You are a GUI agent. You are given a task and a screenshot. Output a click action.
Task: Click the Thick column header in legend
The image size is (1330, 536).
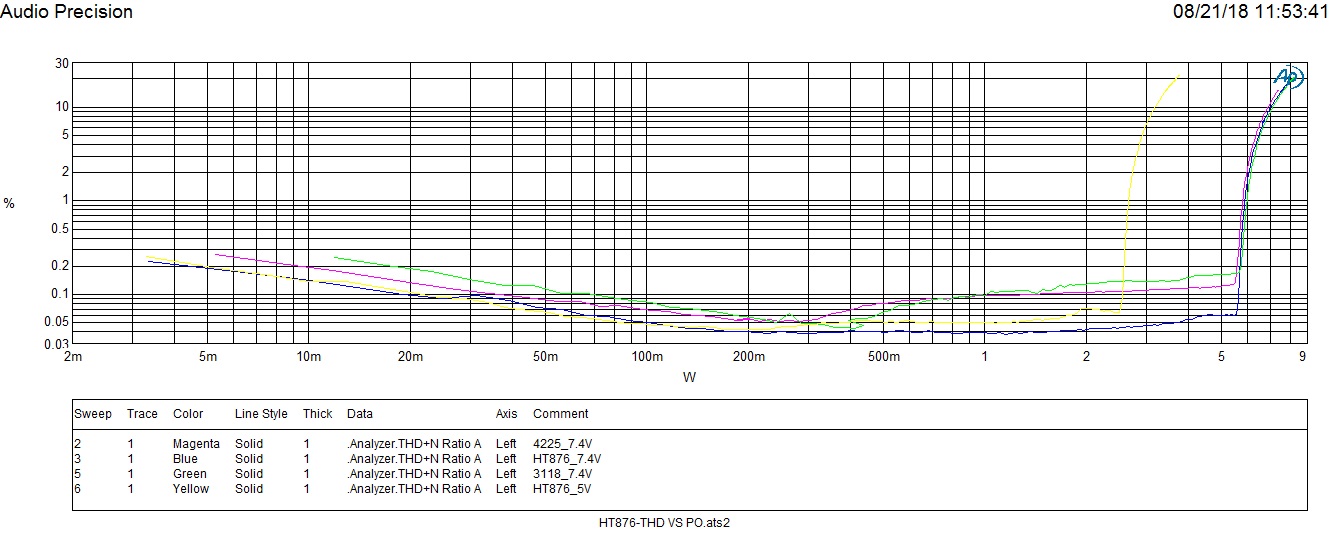[x=317, y=414]
